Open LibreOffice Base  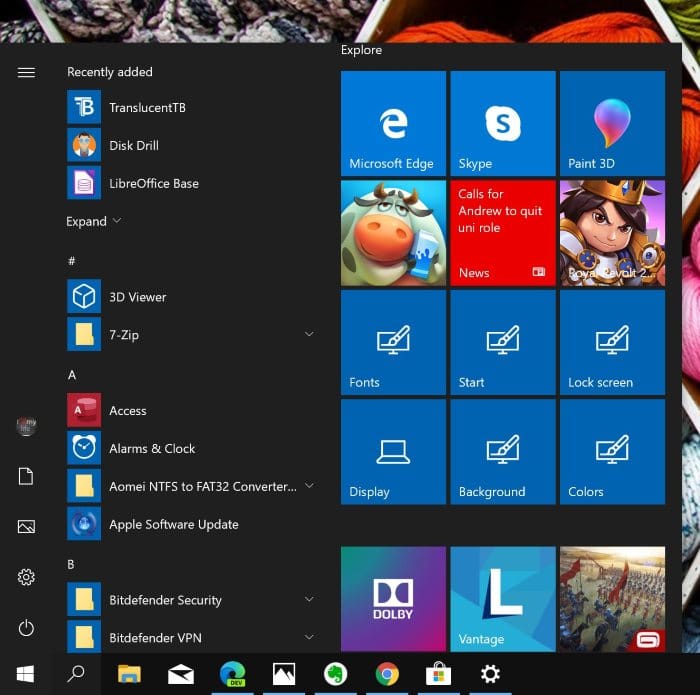[192, 183]
